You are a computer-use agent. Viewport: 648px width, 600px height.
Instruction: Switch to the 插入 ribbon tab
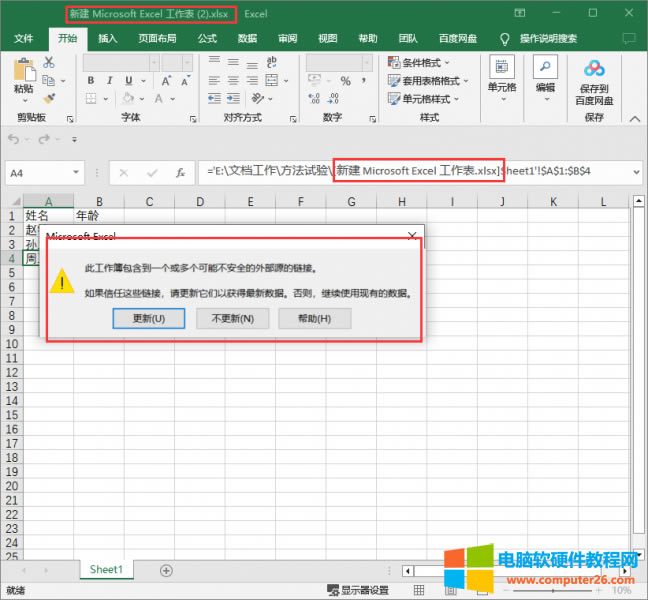107,39
